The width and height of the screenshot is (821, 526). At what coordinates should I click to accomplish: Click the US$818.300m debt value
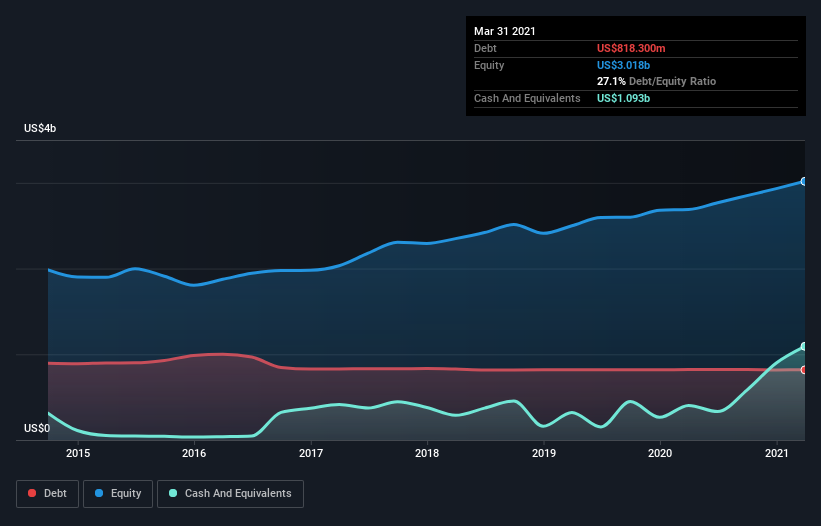click(x=631, y=48)
